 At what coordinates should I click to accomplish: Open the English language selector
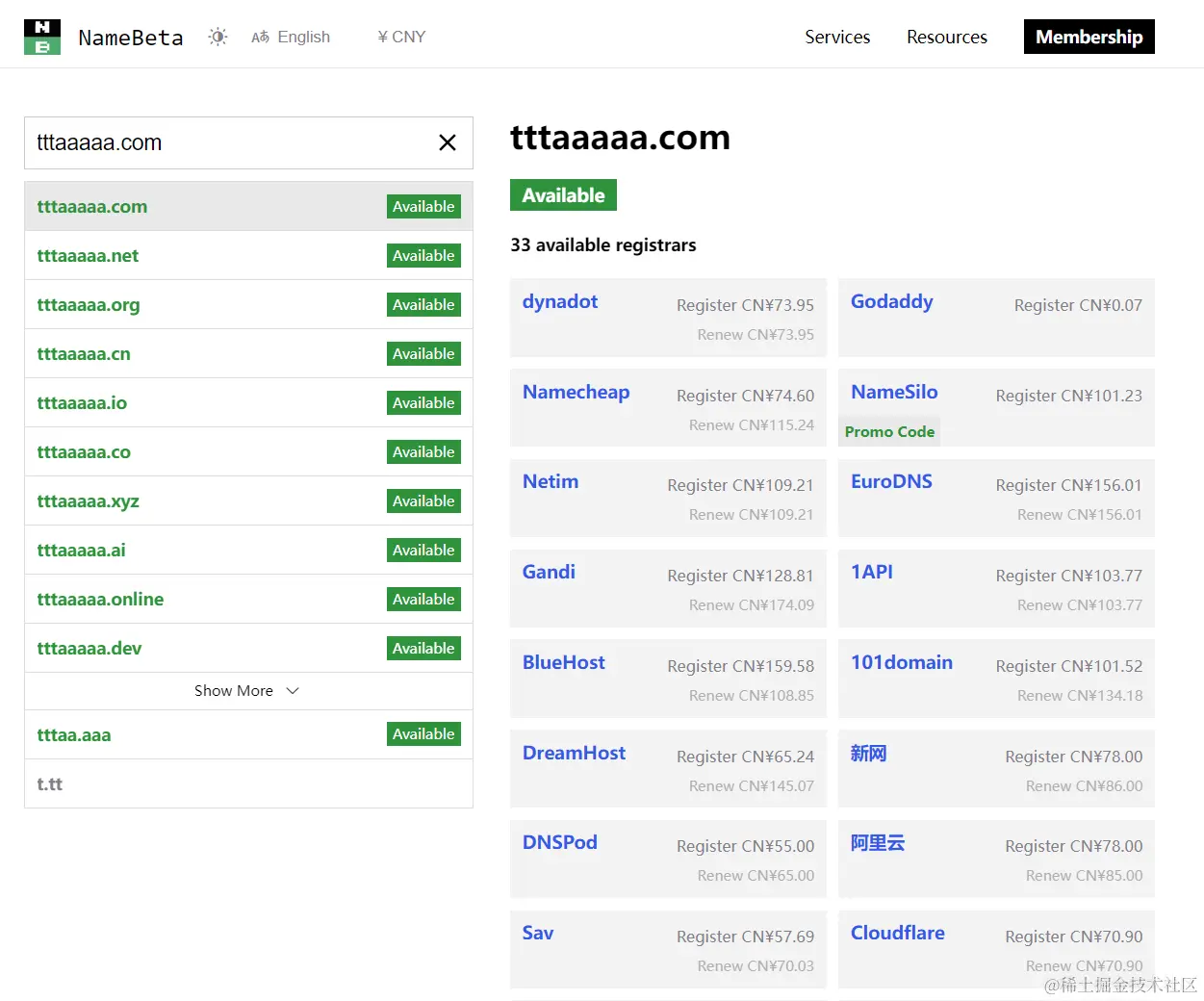tap(291, 37)
